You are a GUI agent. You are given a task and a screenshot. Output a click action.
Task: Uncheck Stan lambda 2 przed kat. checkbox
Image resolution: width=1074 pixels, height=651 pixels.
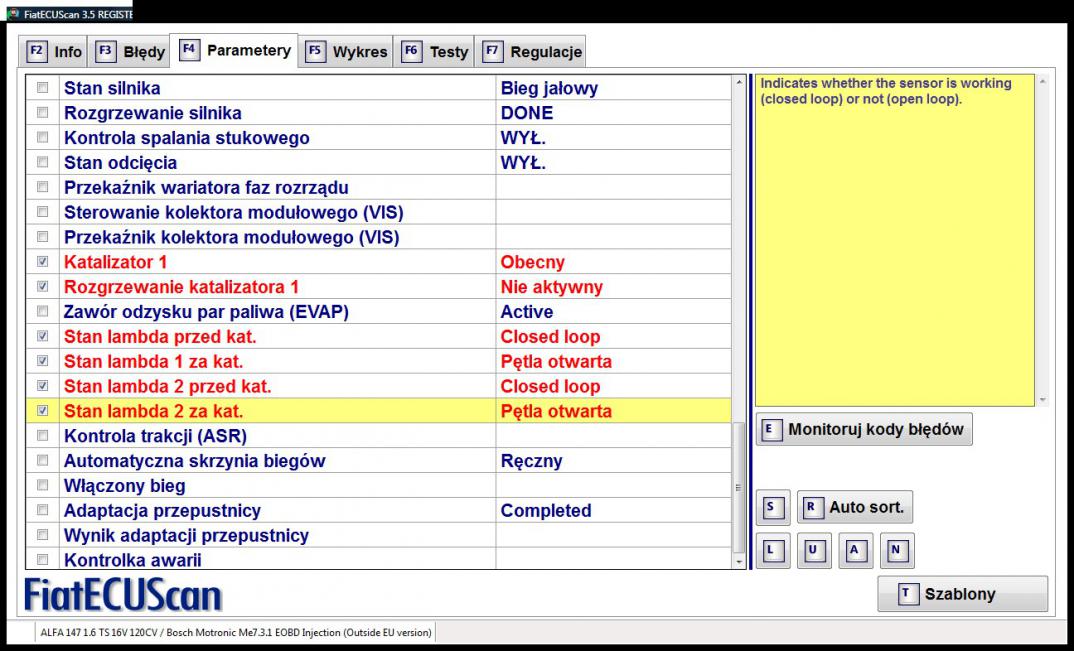point(42,386)
